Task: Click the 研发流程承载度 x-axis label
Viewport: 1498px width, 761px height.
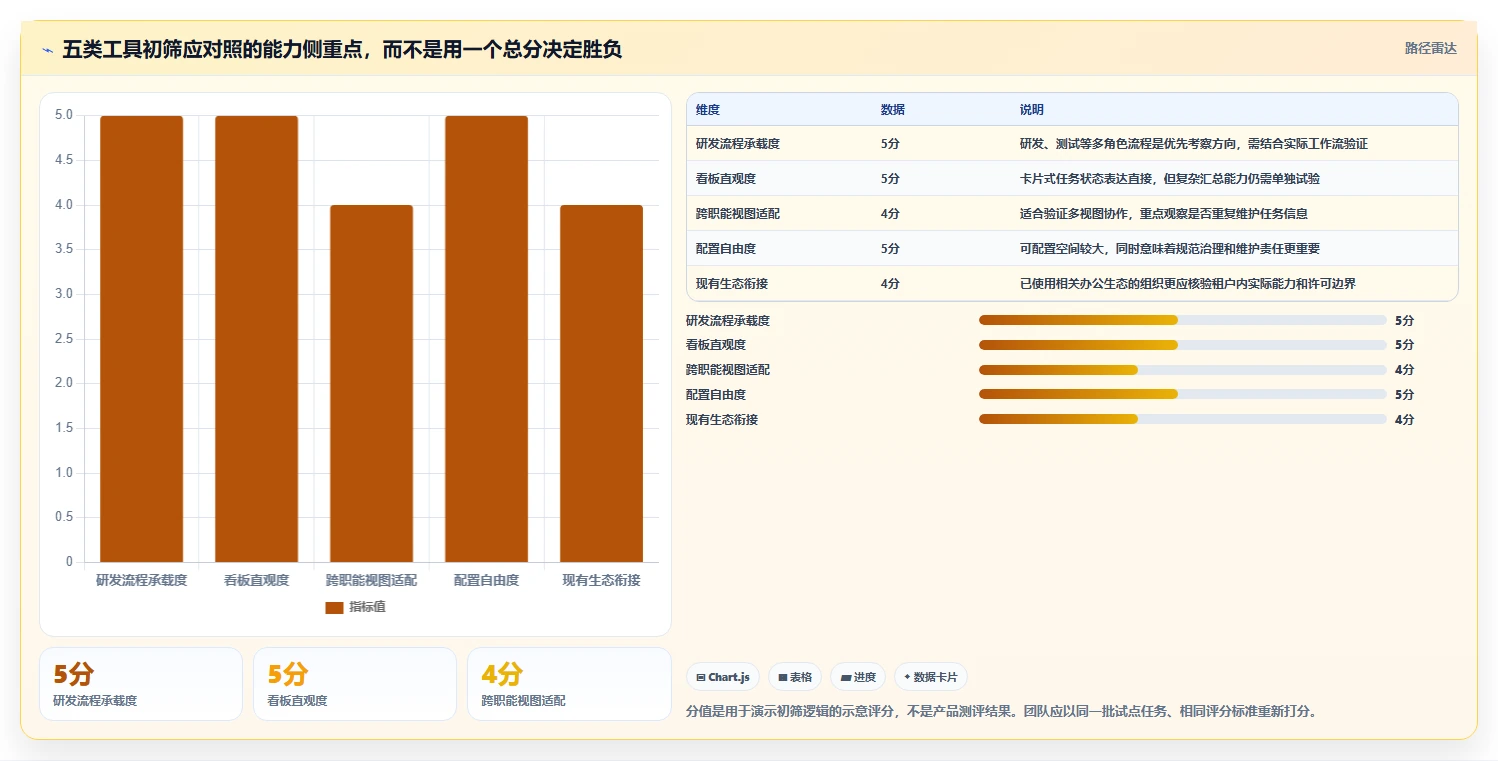Action: pos(141,580)
